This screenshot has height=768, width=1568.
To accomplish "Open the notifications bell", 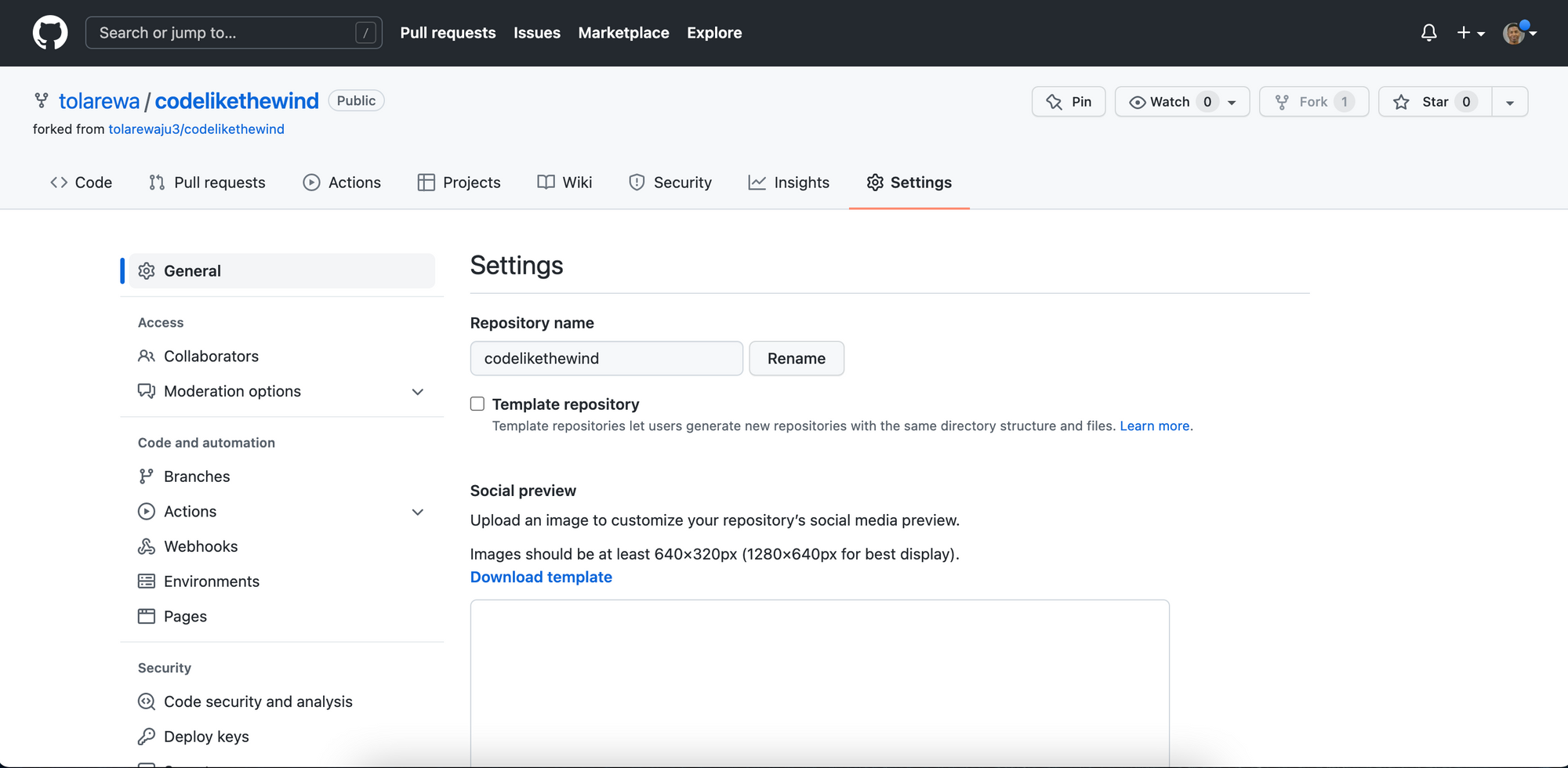I will coord(1428,33).
